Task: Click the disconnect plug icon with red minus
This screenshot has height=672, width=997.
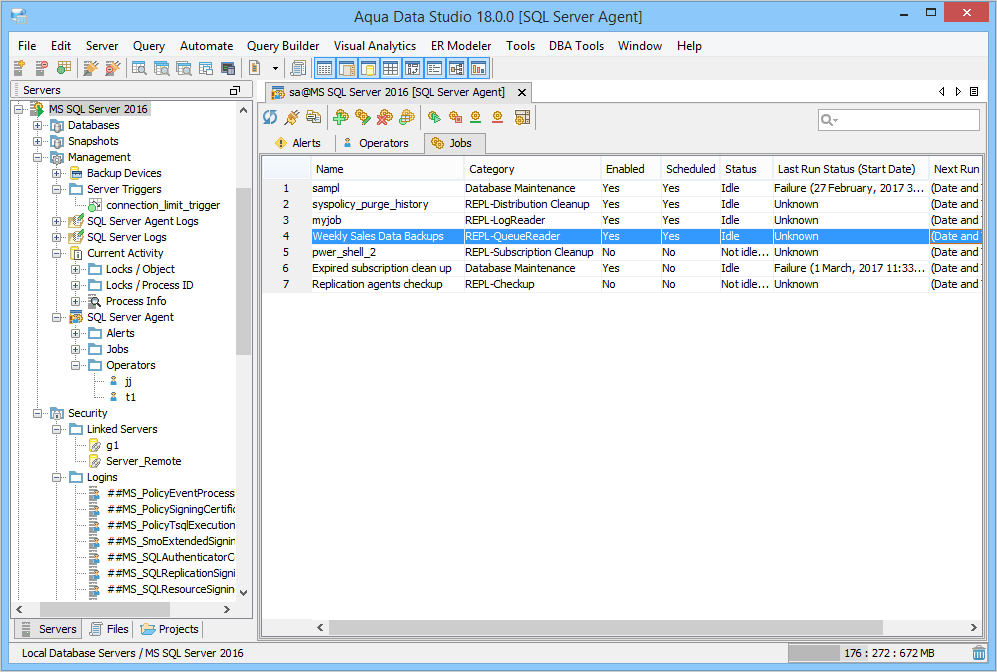Action: [x=113, y=68]
